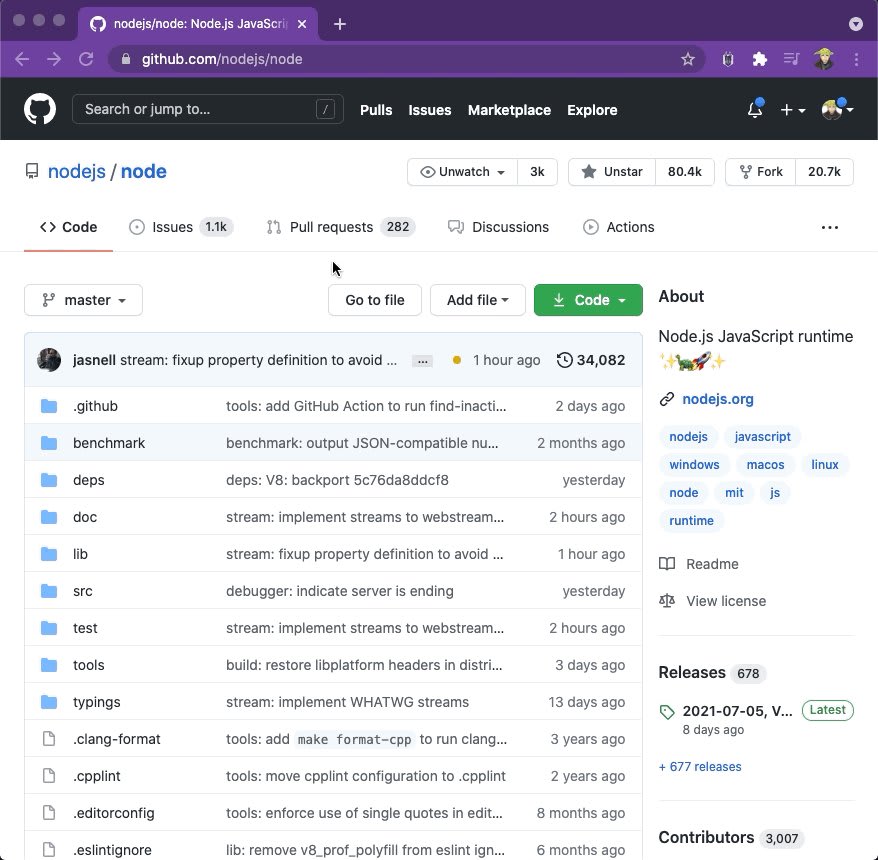This screenshot has width=878, height=860.
Task: Open the Chrome three-dot menu
Action: 856,59
